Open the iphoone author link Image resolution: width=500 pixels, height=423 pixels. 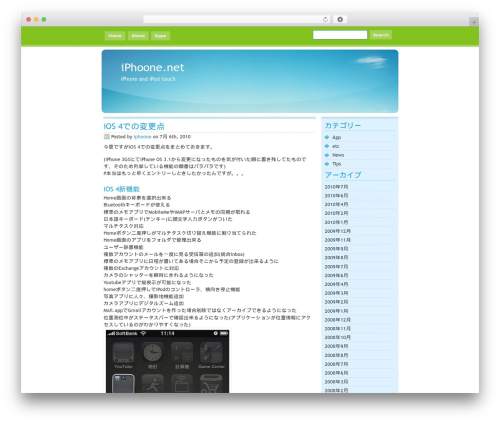tap(142, 137)
